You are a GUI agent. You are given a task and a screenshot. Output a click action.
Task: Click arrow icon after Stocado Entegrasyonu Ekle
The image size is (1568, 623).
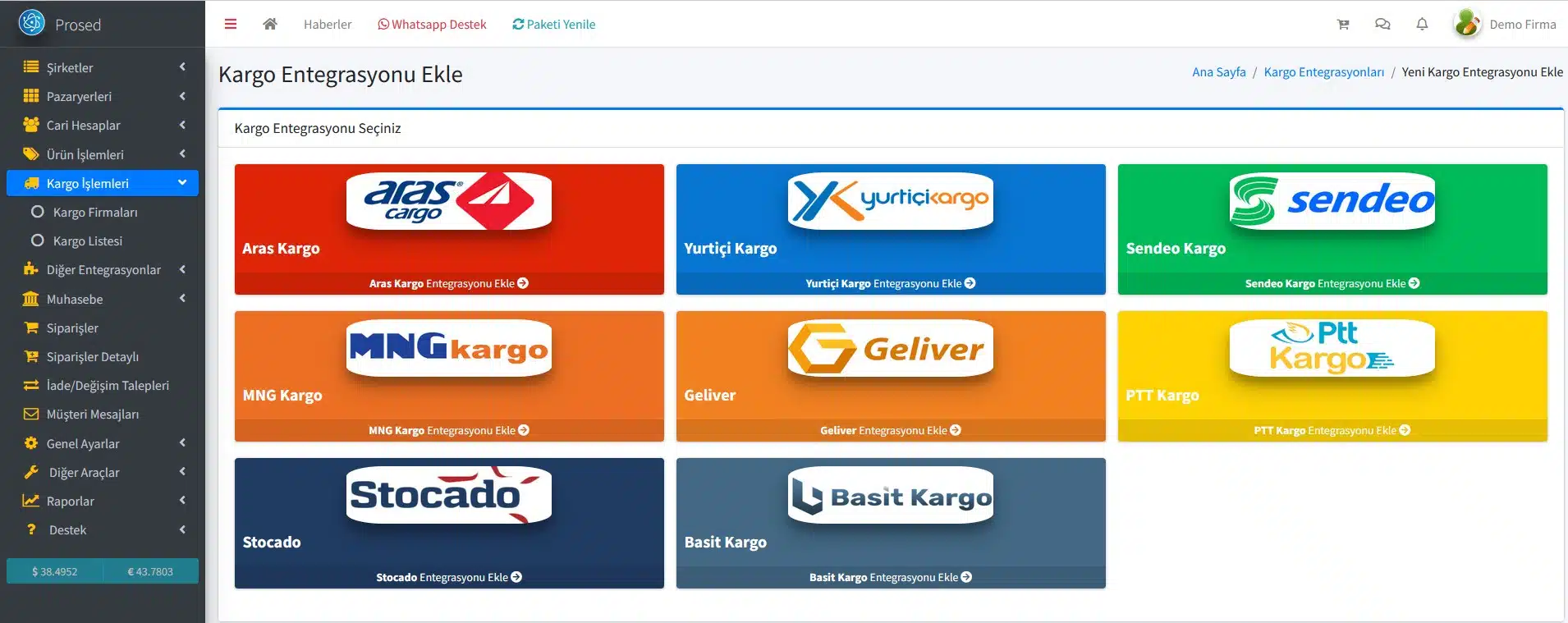tap(516, 577)
